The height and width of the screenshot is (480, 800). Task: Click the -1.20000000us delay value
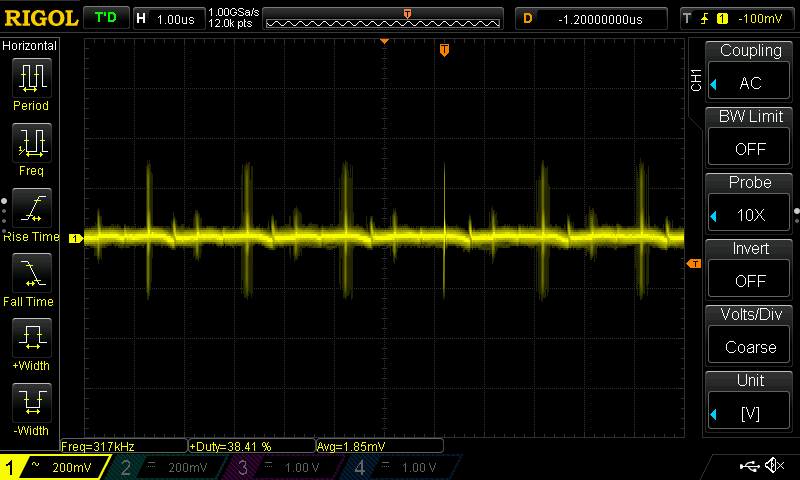pos(600,19)
